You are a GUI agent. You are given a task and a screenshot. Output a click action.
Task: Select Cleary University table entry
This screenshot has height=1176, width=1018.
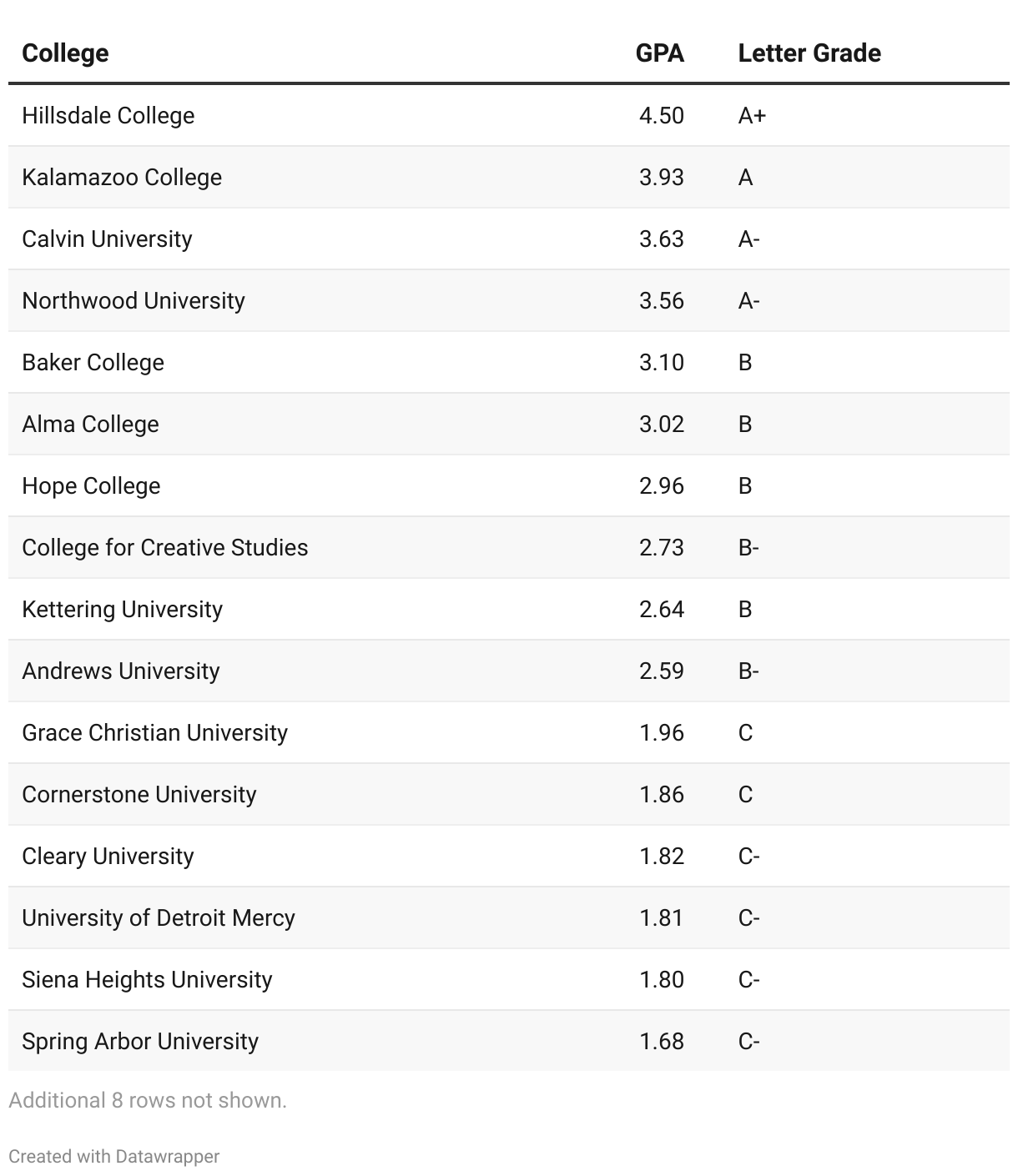coord(108,856)
